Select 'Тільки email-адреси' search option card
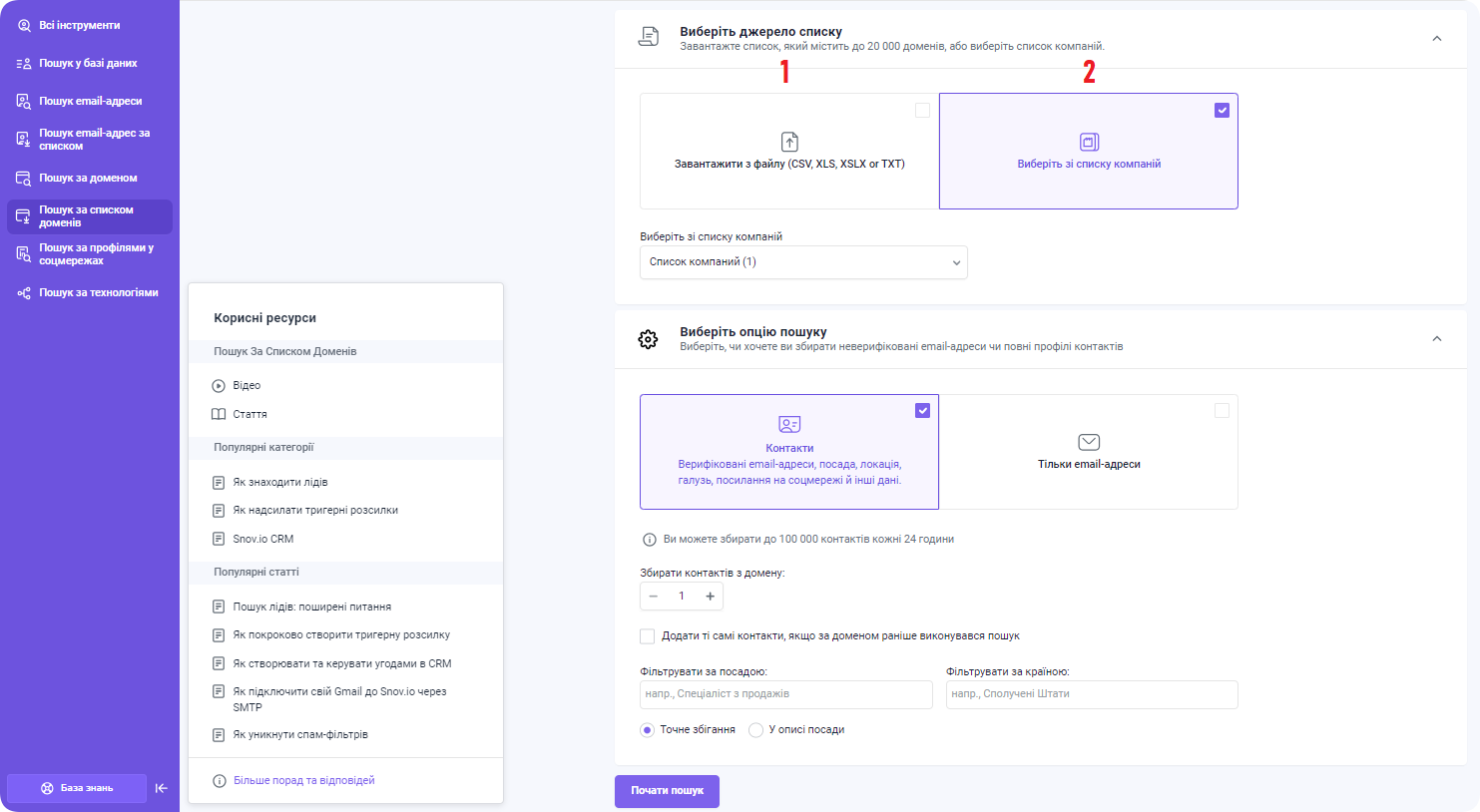 click(1089, 452)
